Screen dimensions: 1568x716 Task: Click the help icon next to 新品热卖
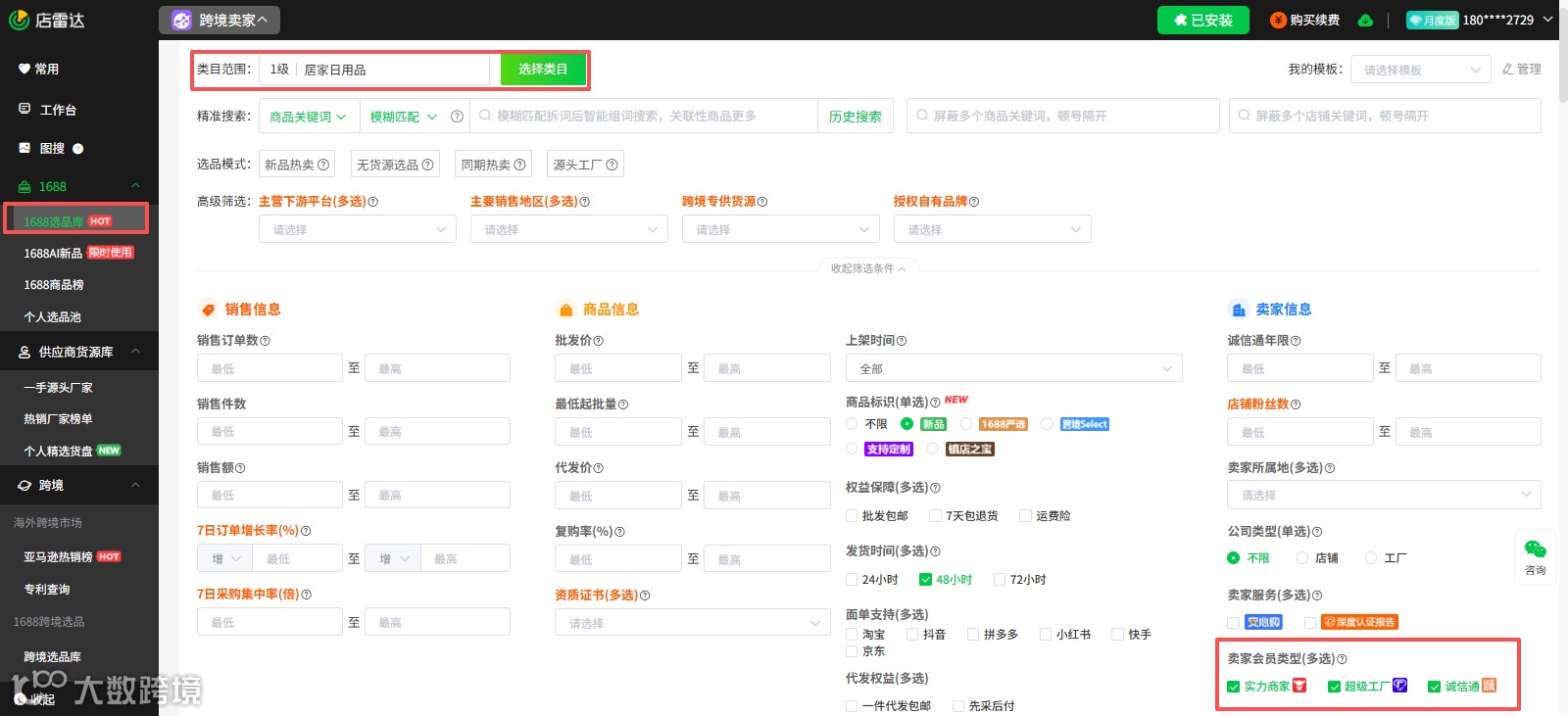tap(323, 165)
